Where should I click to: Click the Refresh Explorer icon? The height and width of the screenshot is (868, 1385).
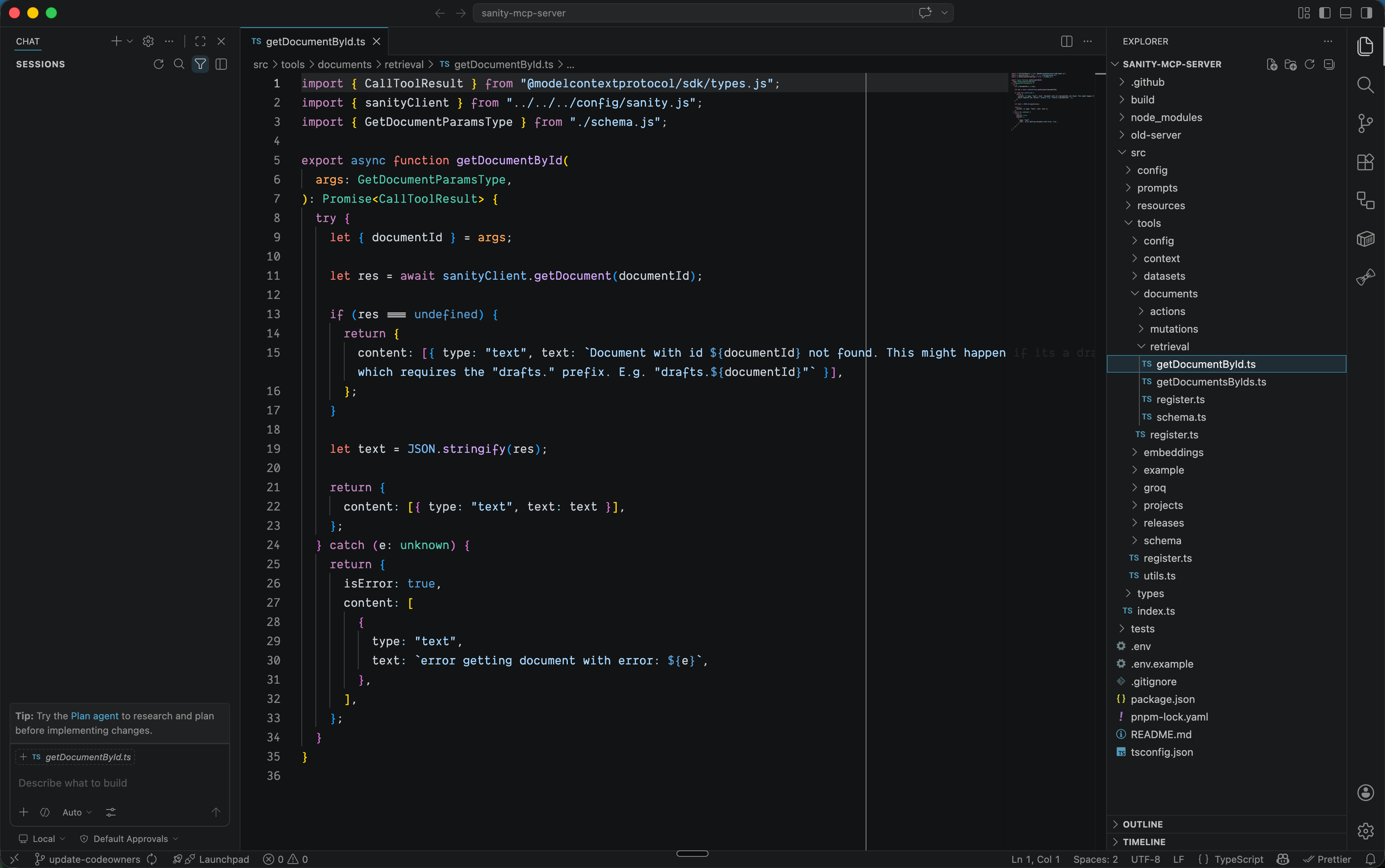(x=1309, y=64)
